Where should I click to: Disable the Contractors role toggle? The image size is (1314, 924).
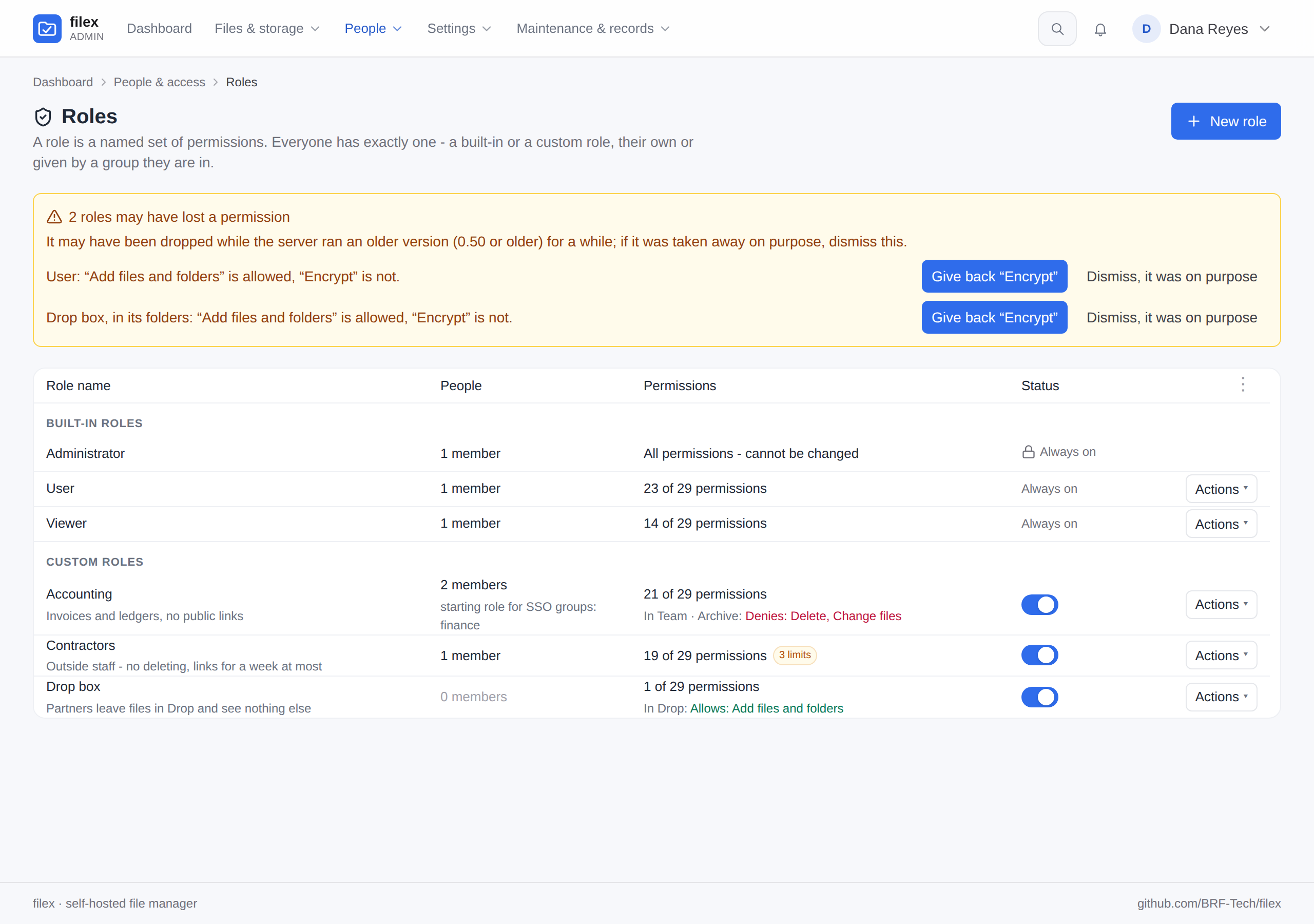coord(1040,655)
